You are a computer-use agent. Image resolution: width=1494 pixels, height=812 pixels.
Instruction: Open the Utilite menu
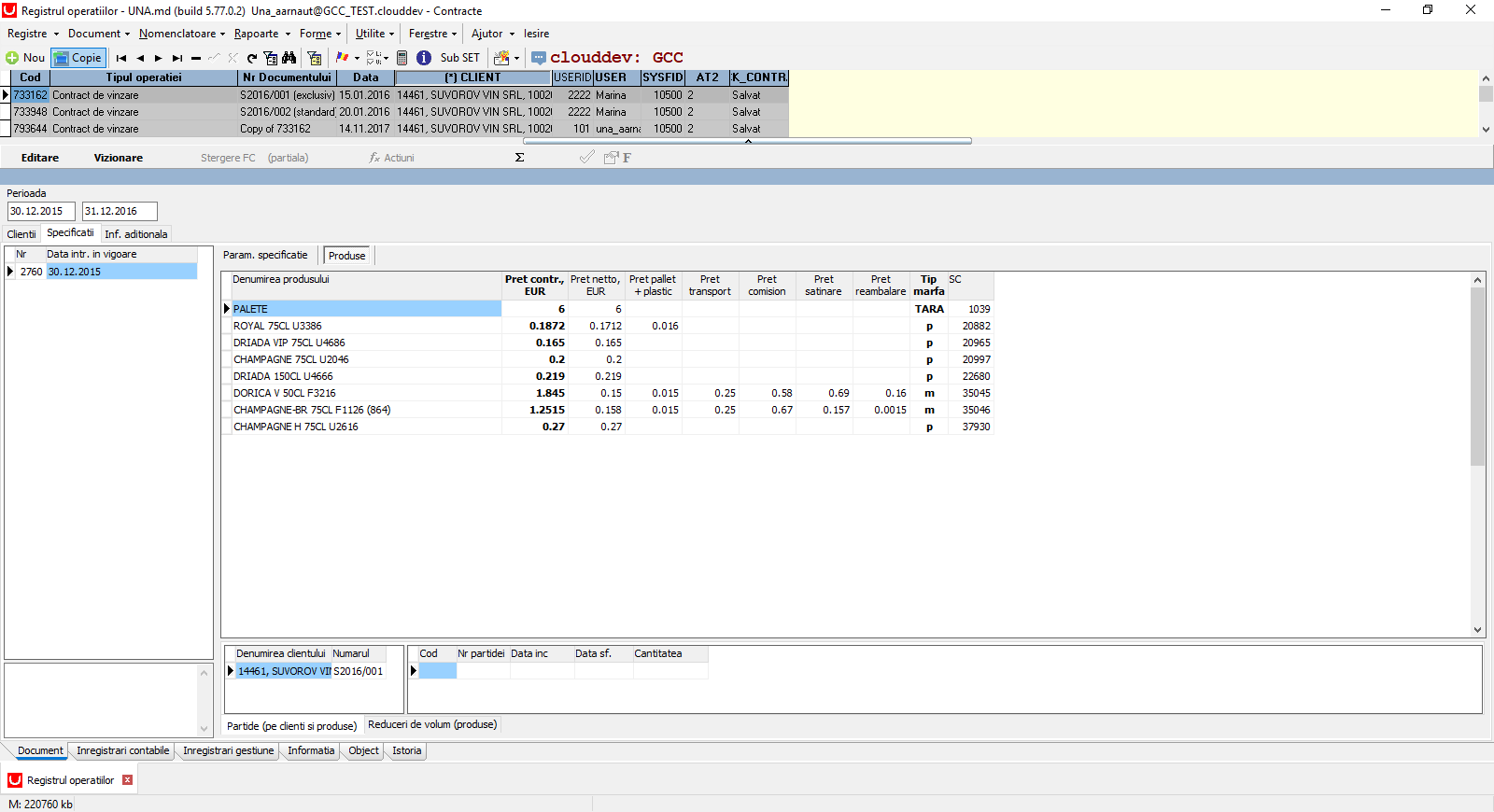(x=375, y=34)
